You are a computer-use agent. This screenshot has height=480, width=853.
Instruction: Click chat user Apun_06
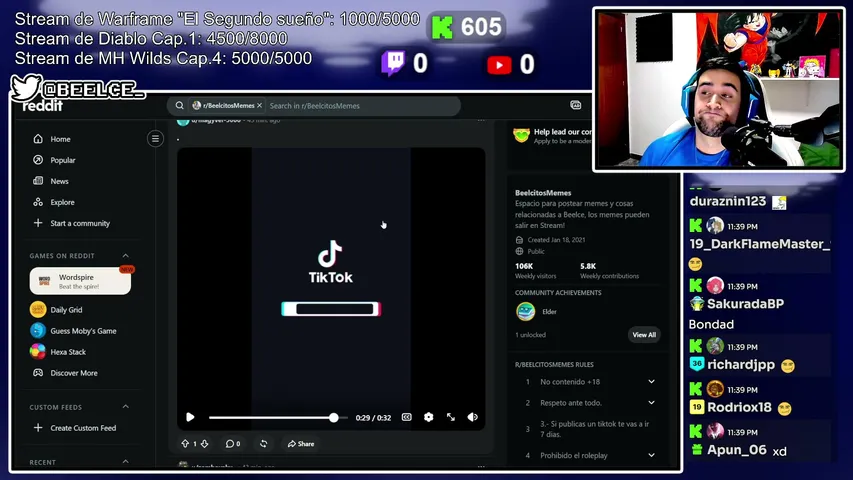737,450
